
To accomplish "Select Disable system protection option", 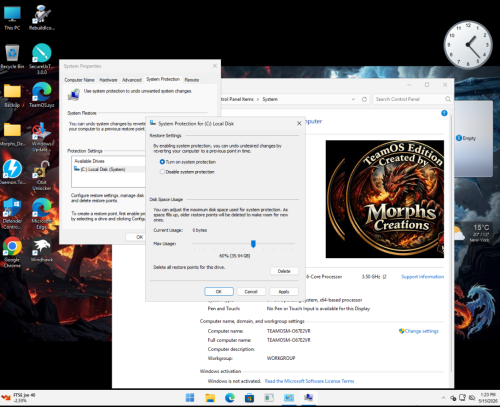I will [187, 172].
